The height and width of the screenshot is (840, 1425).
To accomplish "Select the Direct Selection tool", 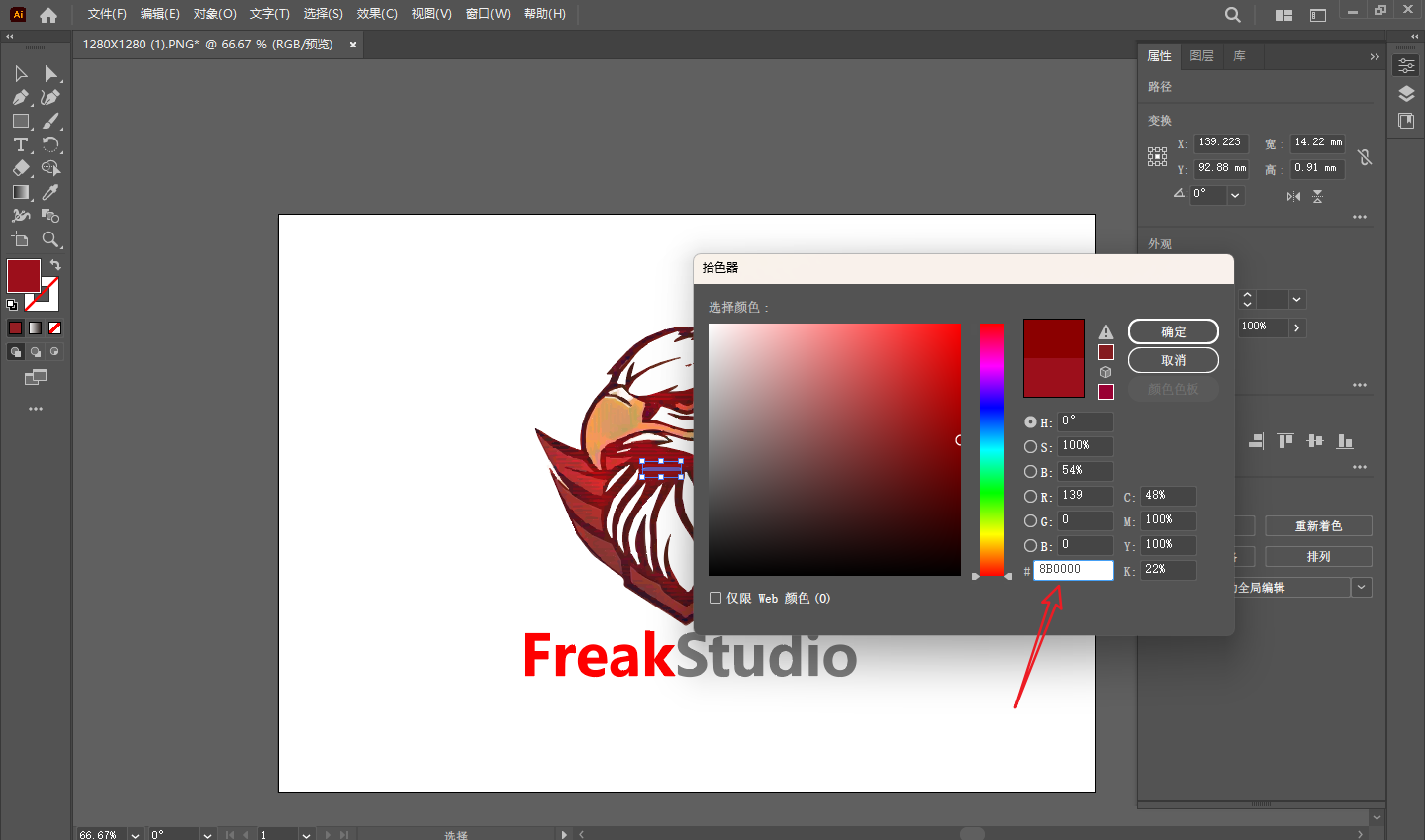I will [51, 74].
